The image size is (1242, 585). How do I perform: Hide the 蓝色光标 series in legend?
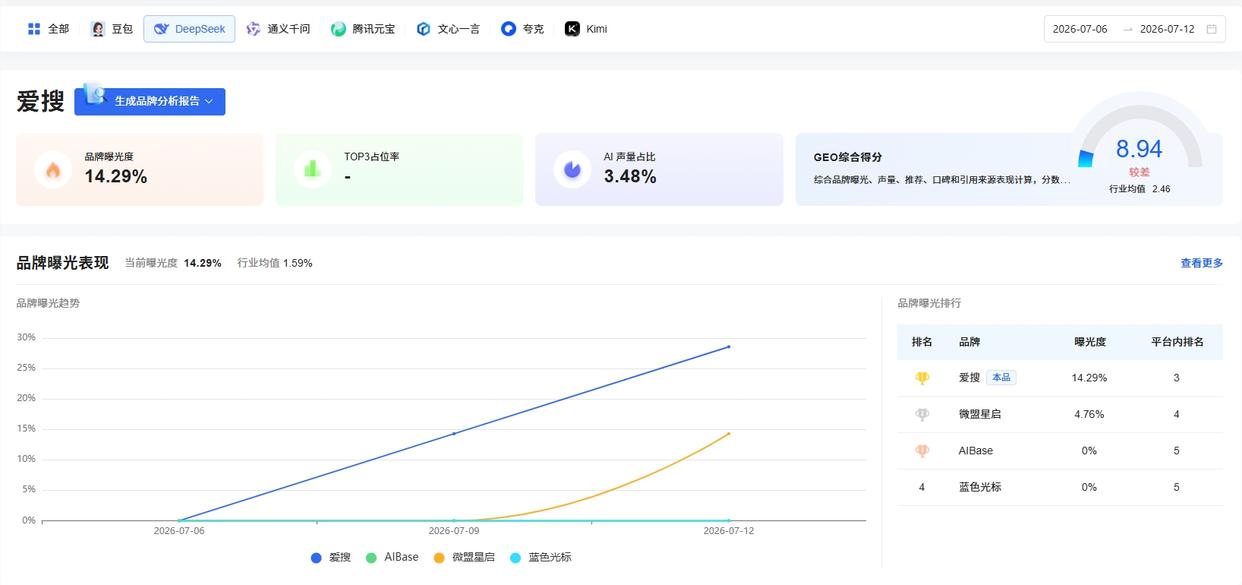point(540,557)
